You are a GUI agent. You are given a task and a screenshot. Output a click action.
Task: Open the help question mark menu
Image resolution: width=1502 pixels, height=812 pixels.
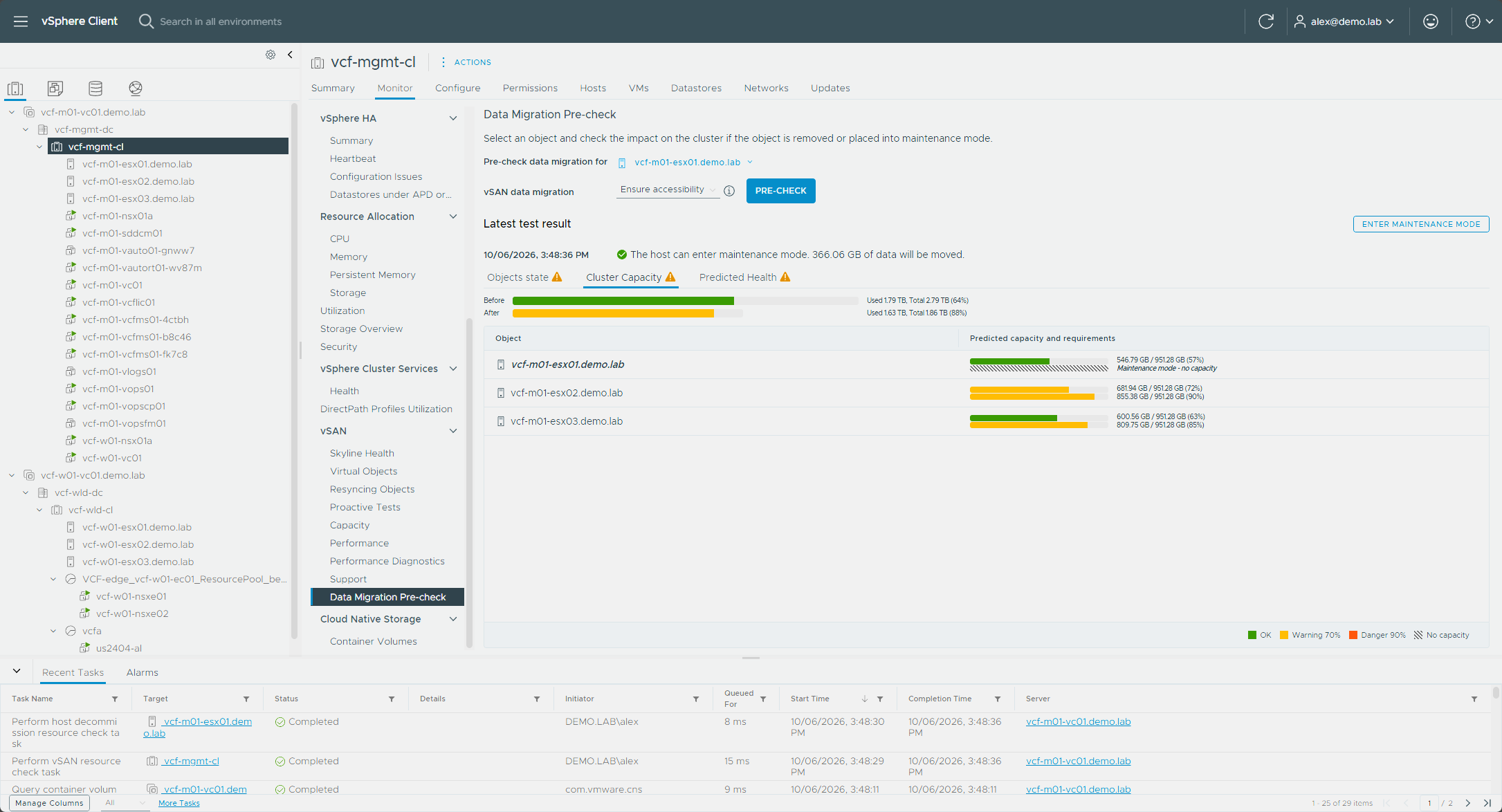(x=1479, y=21)
